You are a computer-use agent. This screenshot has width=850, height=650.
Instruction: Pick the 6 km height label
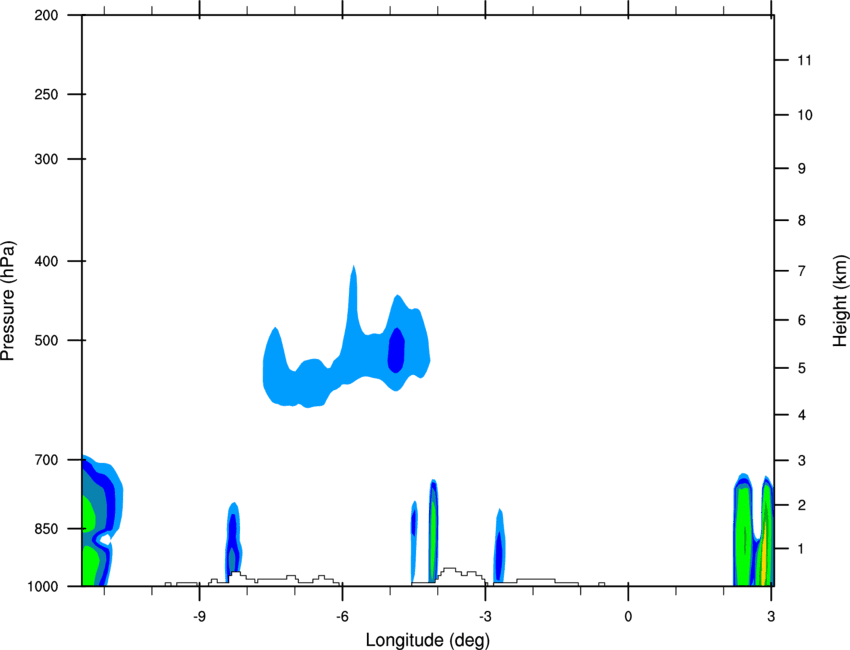[x=802, y=320]
